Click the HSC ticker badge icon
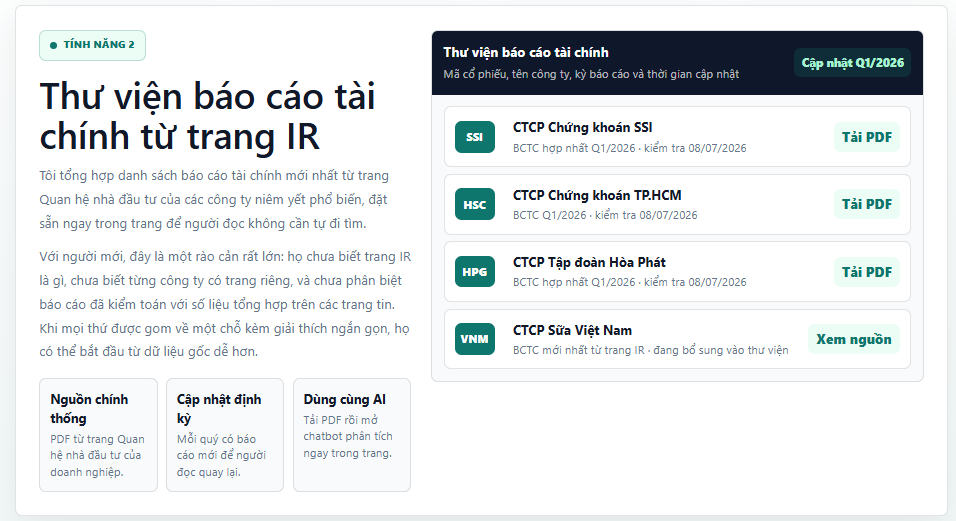 (x=474, y=204)
